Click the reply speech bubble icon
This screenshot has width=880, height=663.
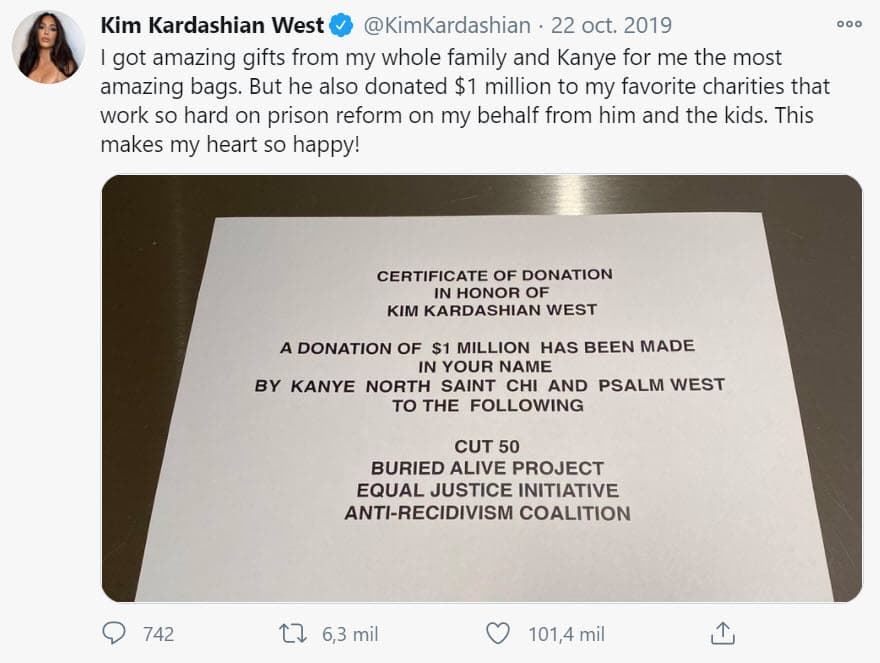point(115,633)
